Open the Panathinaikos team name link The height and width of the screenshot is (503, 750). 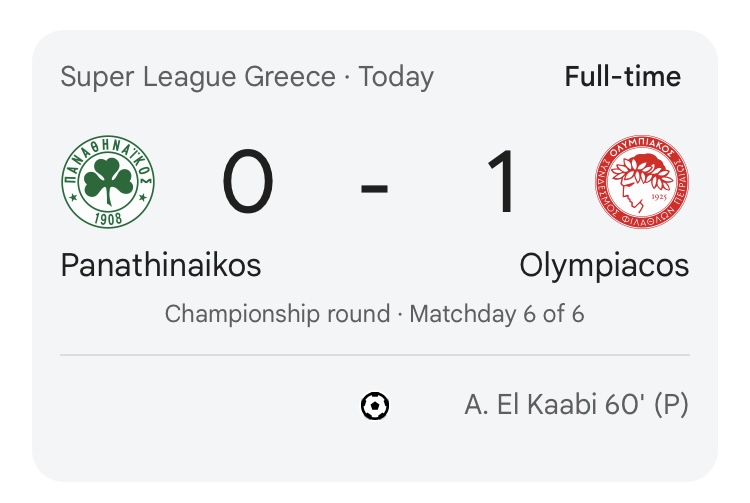(x=161, y=265)
